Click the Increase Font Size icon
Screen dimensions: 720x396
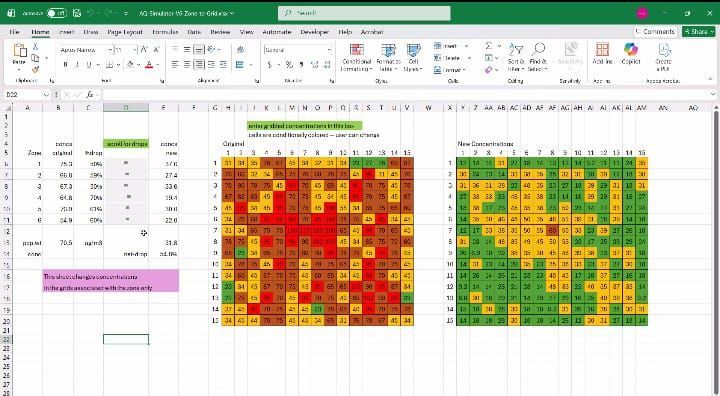[144, 50]
